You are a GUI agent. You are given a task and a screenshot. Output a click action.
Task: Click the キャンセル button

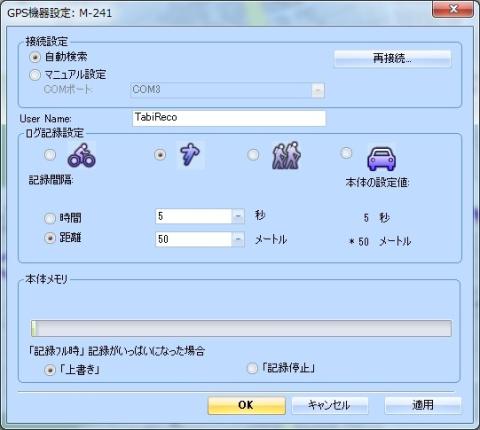tap(330, 405)
